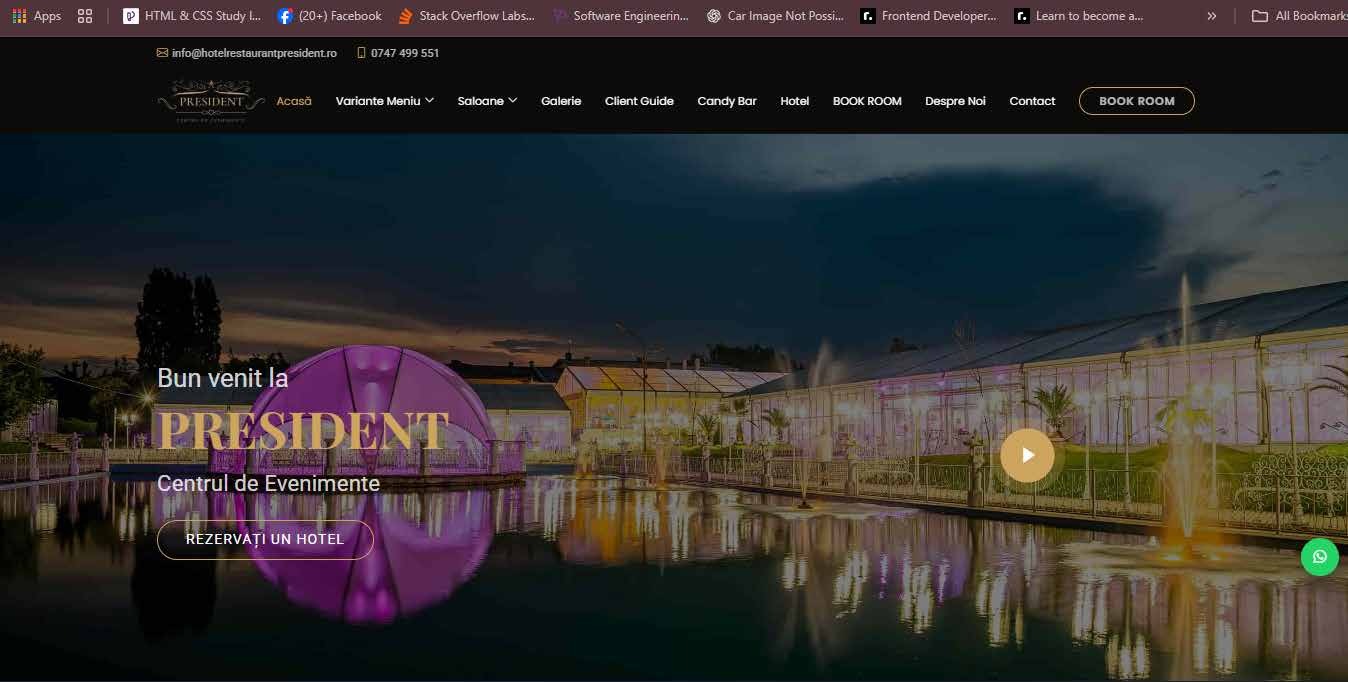Play the hero video
Screen dimensions: 1348x682
click(1027, 455)
